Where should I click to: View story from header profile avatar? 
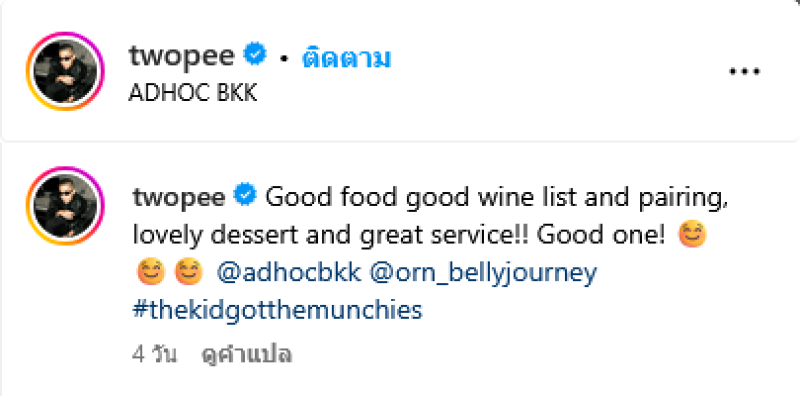pos(65,71)
